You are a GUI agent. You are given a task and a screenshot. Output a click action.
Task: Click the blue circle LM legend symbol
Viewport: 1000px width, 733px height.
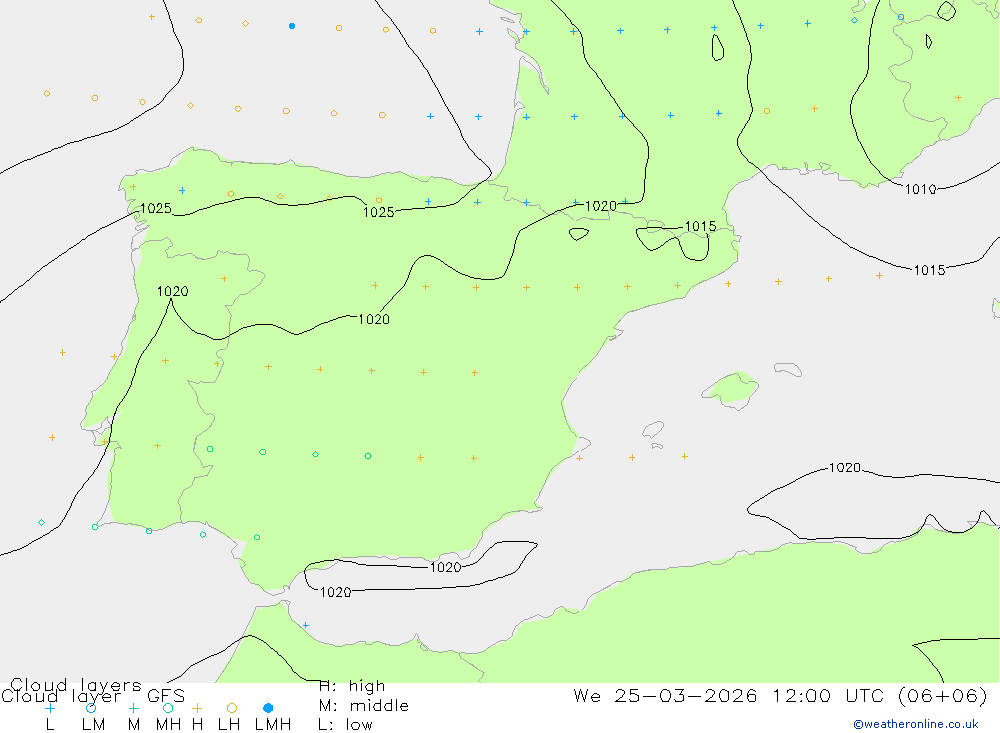[91, 708]
